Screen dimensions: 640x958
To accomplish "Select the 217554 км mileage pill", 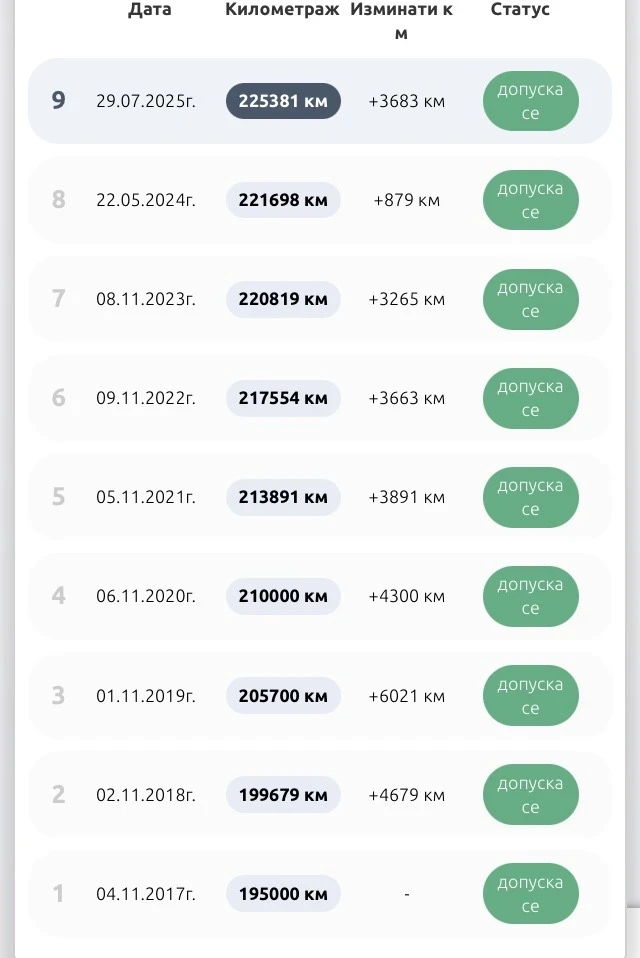I will point(283,398).
